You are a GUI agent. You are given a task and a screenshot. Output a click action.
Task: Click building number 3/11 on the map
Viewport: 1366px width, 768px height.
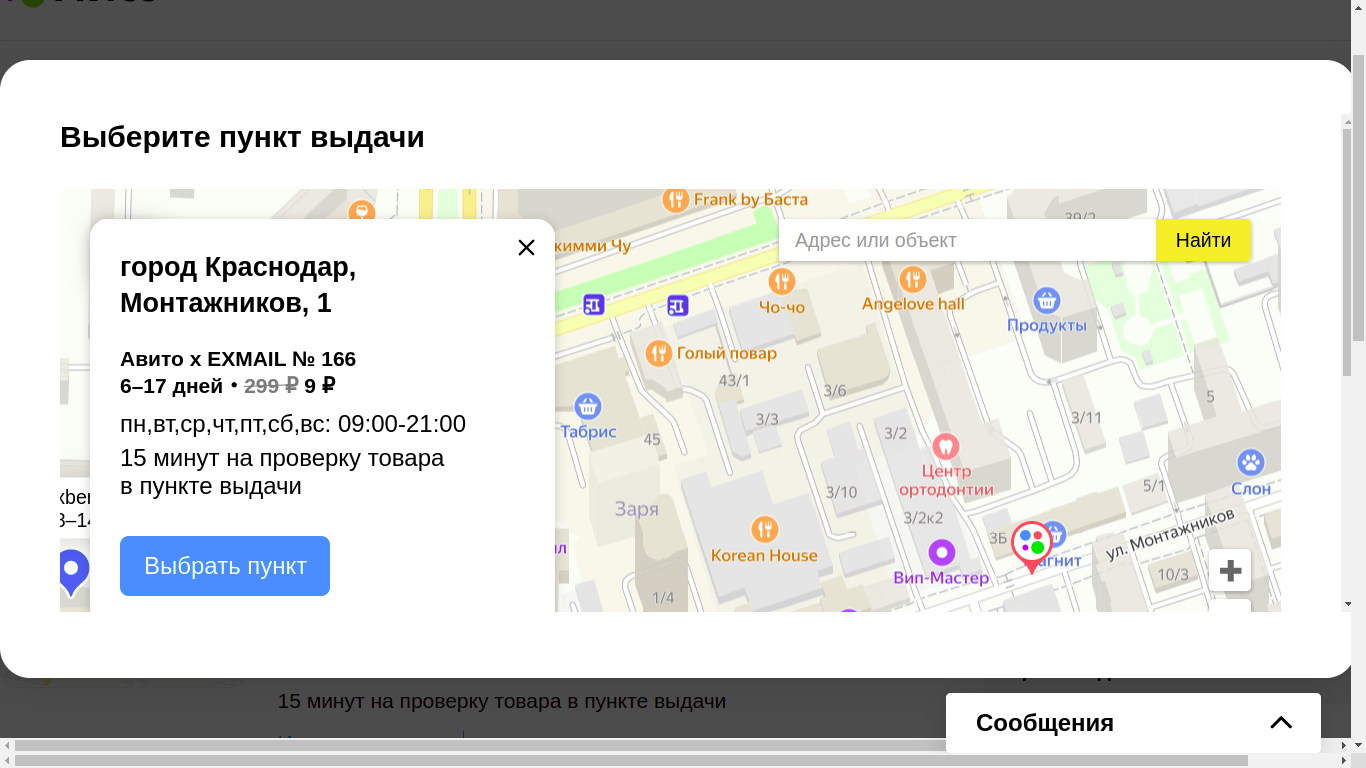coord(1087,418)
